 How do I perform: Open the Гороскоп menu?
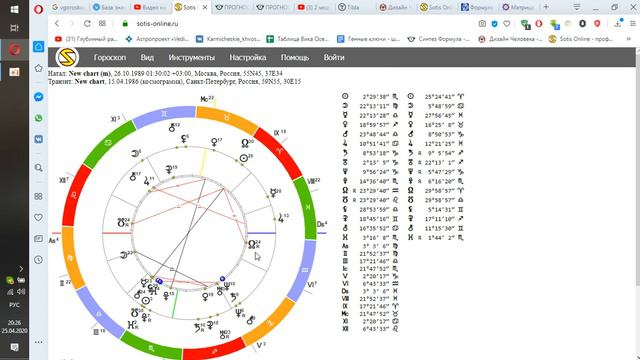110,58
